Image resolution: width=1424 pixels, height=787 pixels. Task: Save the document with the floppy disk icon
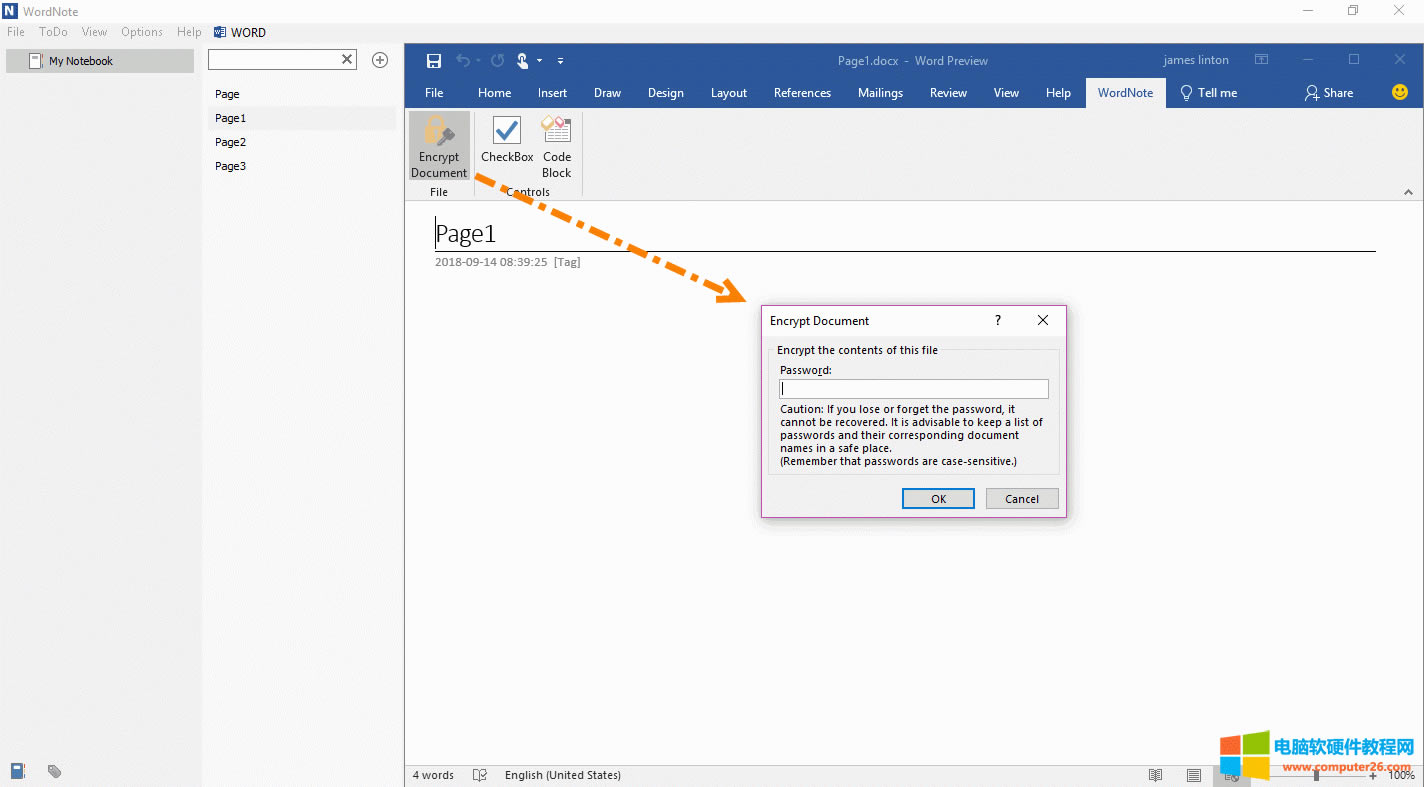(x=434, y=61)
